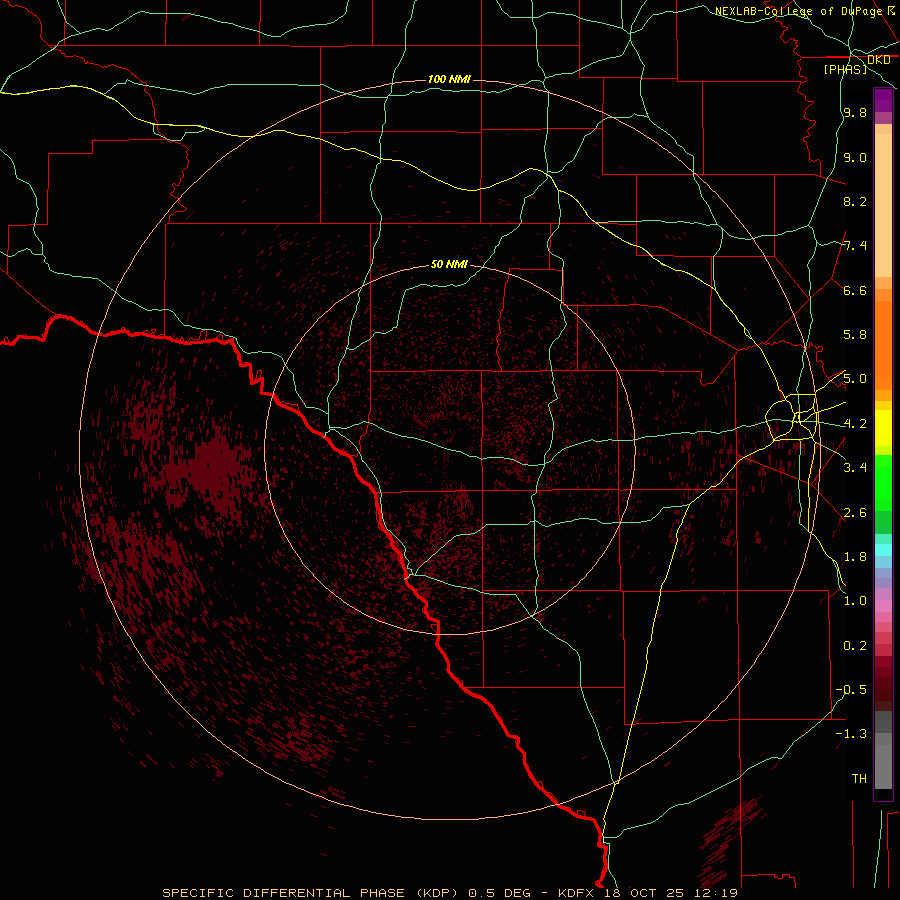Click the yellow segment of the color bar
Image resolution: width=900 pixels, height=900 pixels.
[883, 428]
